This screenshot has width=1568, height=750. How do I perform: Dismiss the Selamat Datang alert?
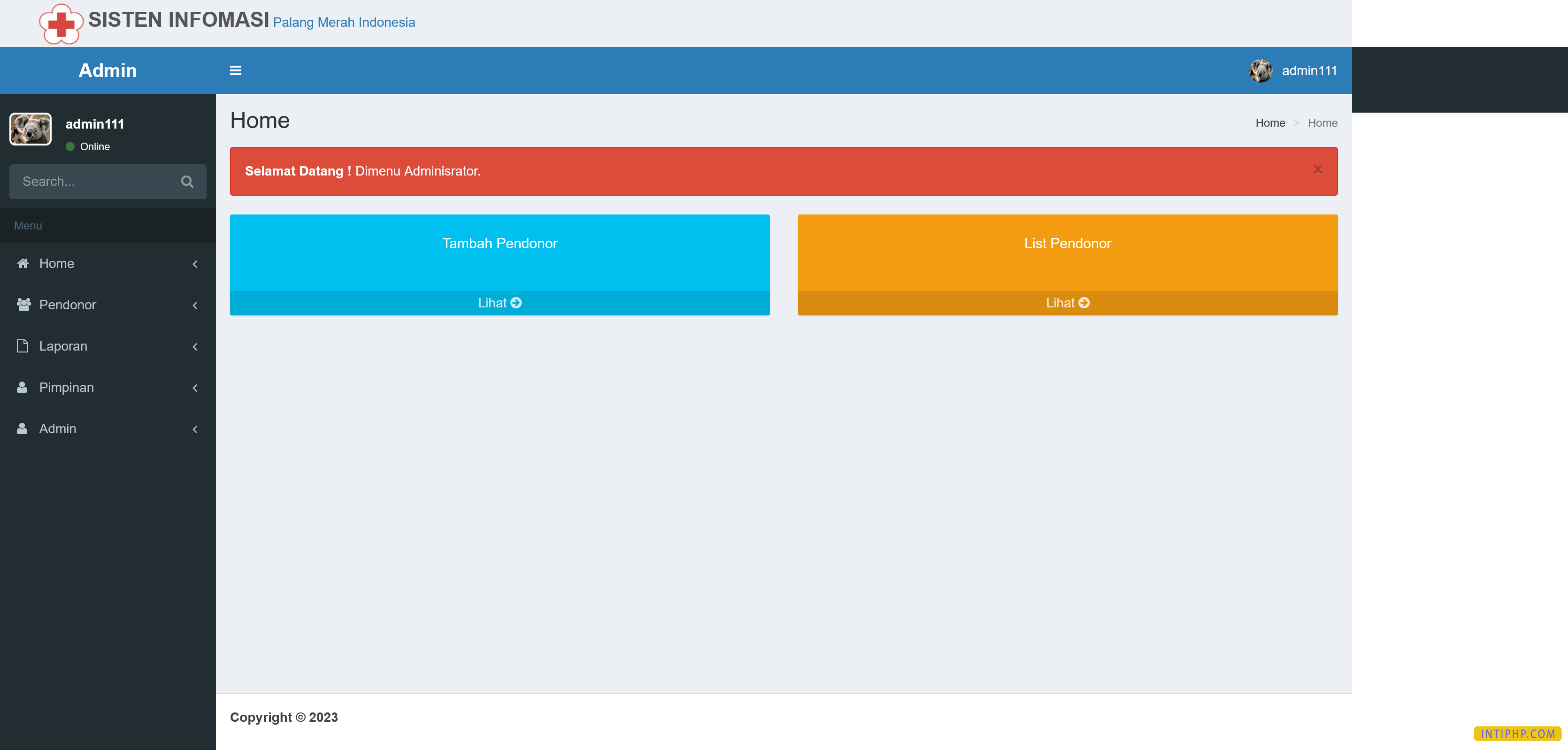(1317, 170)
